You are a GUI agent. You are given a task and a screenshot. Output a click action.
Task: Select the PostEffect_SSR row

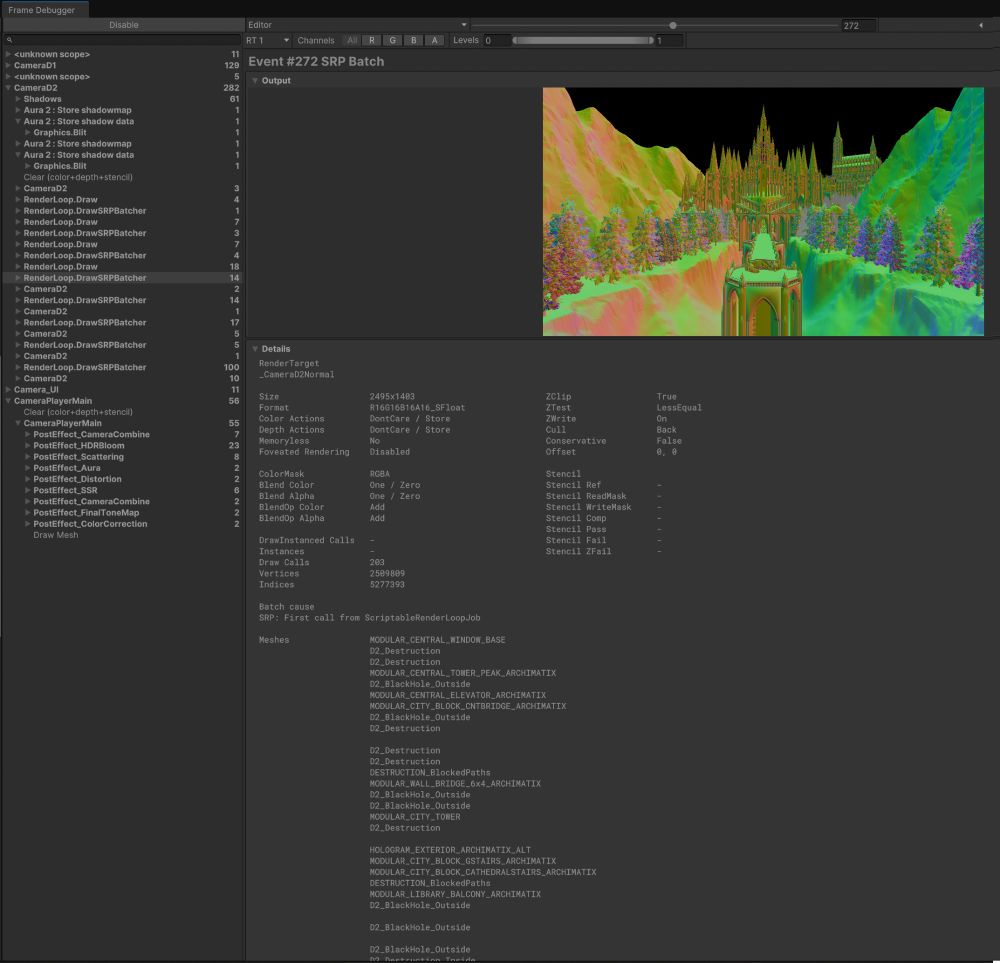point(122,490)
